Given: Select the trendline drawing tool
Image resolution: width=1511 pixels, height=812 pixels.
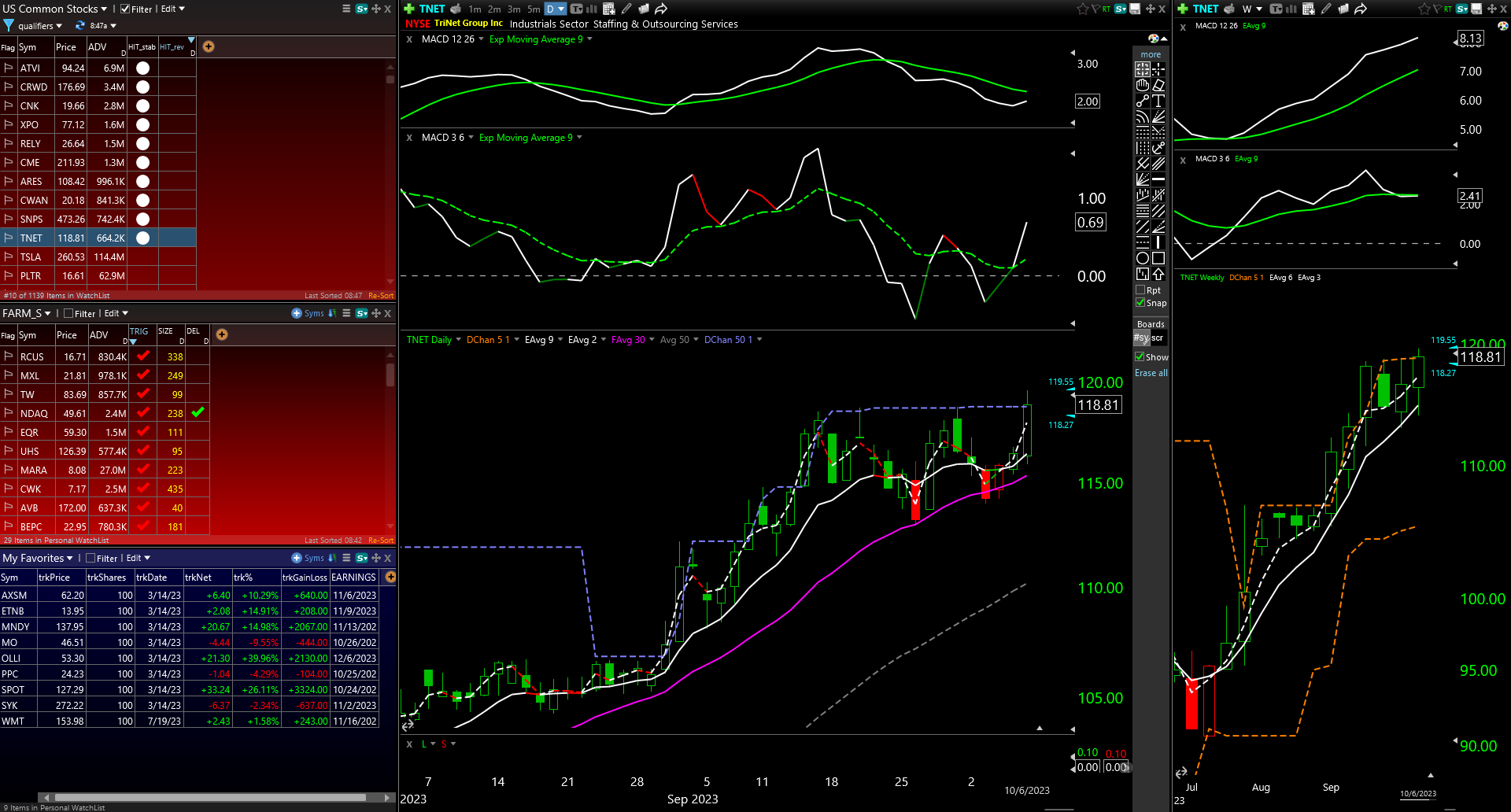Looking at the screenshot, I should coord(1143,101).
